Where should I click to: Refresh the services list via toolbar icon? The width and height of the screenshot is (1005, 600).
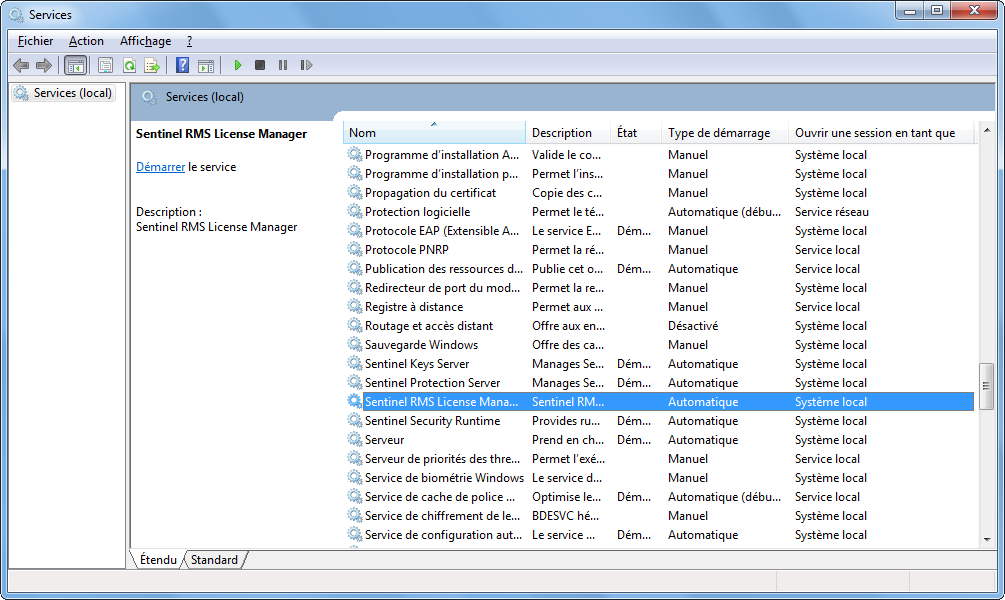pyautogui.click(x=129, y=65)
